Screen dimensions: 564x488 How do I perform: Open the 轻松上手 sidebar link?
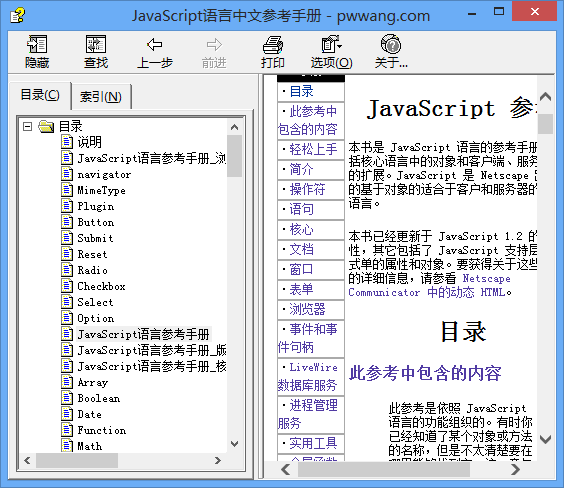point(313,149)
